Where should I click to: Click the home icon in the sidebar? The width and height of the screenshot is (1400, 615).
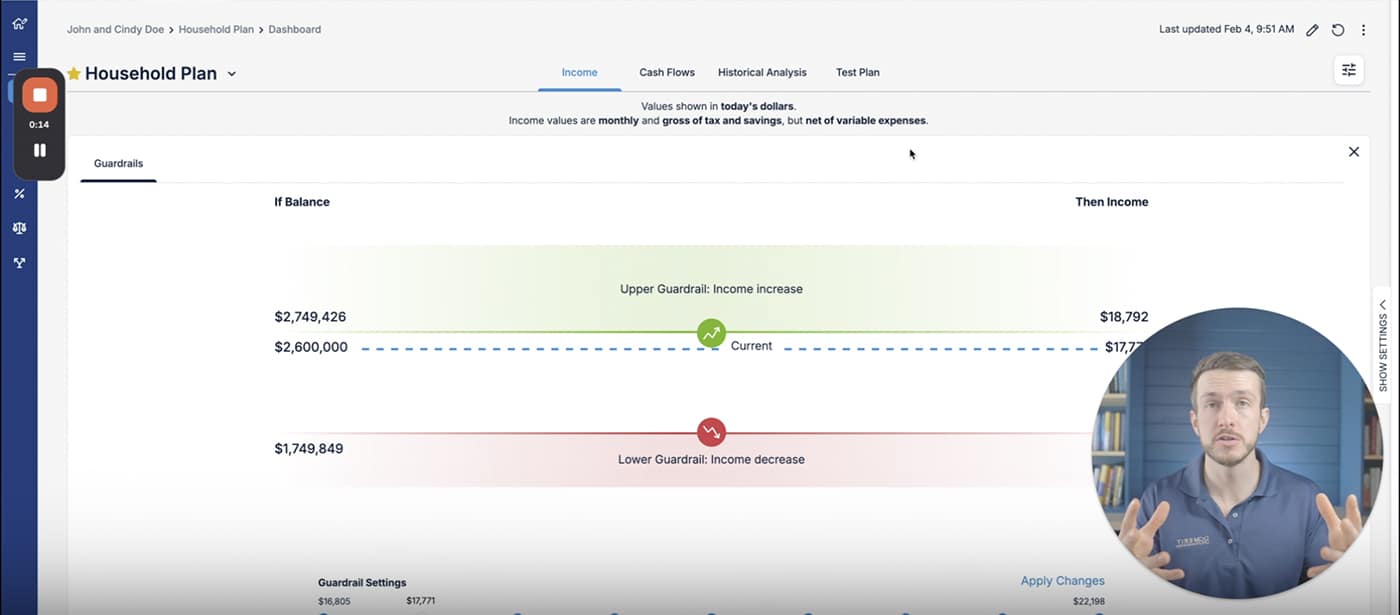point(19,23)
